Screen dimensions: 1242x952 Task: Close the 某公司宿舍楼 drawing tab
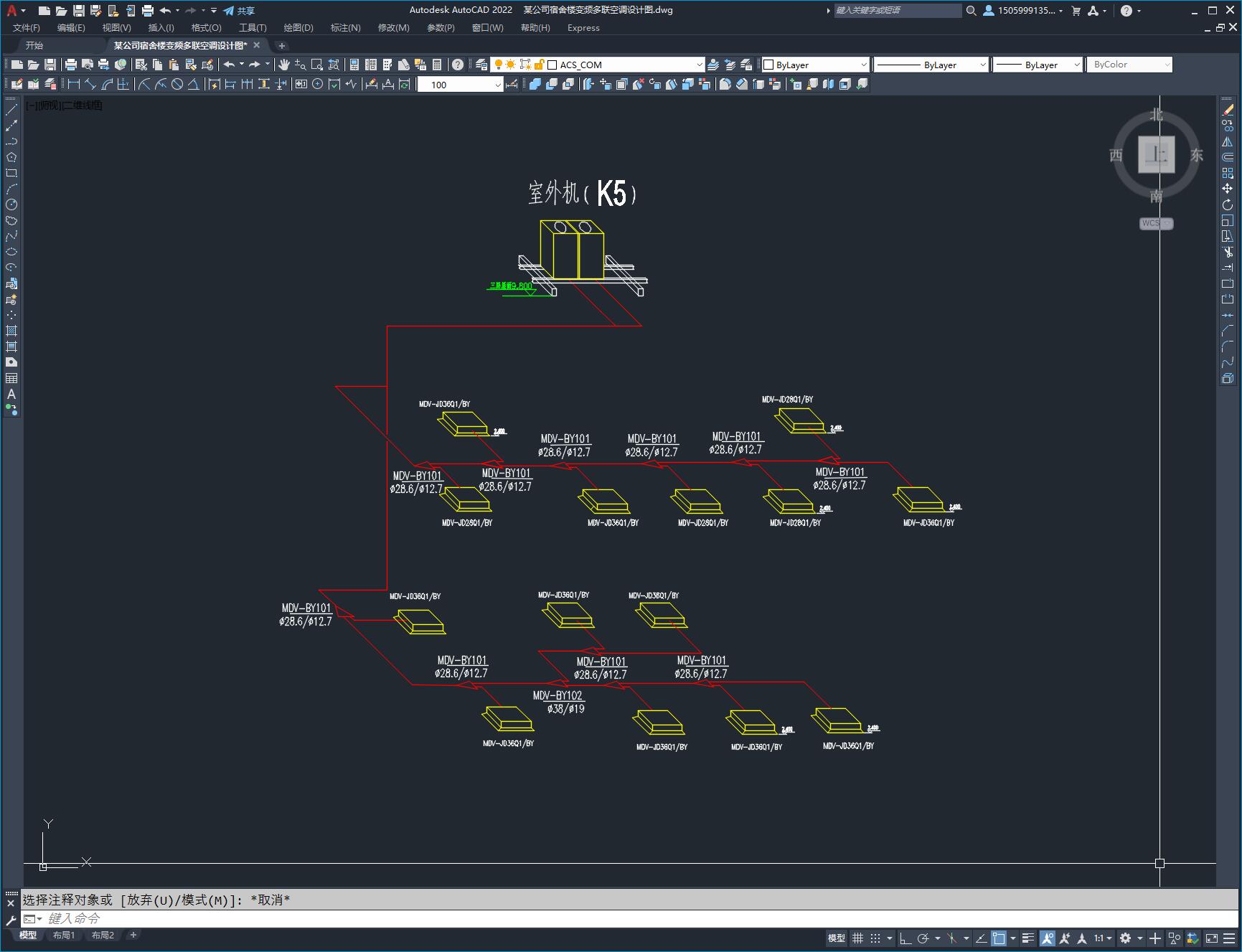tap(257, 45)
